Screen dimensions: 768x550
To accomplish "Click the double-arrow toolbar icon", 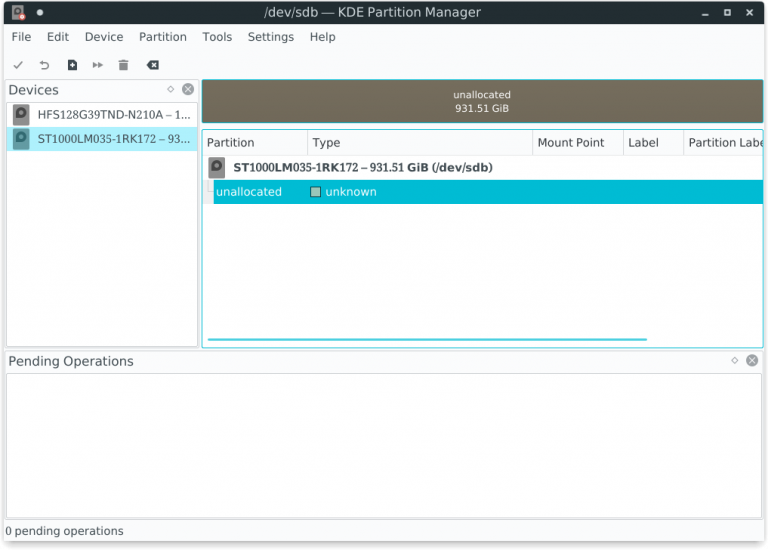I will [x=97, y=65].
